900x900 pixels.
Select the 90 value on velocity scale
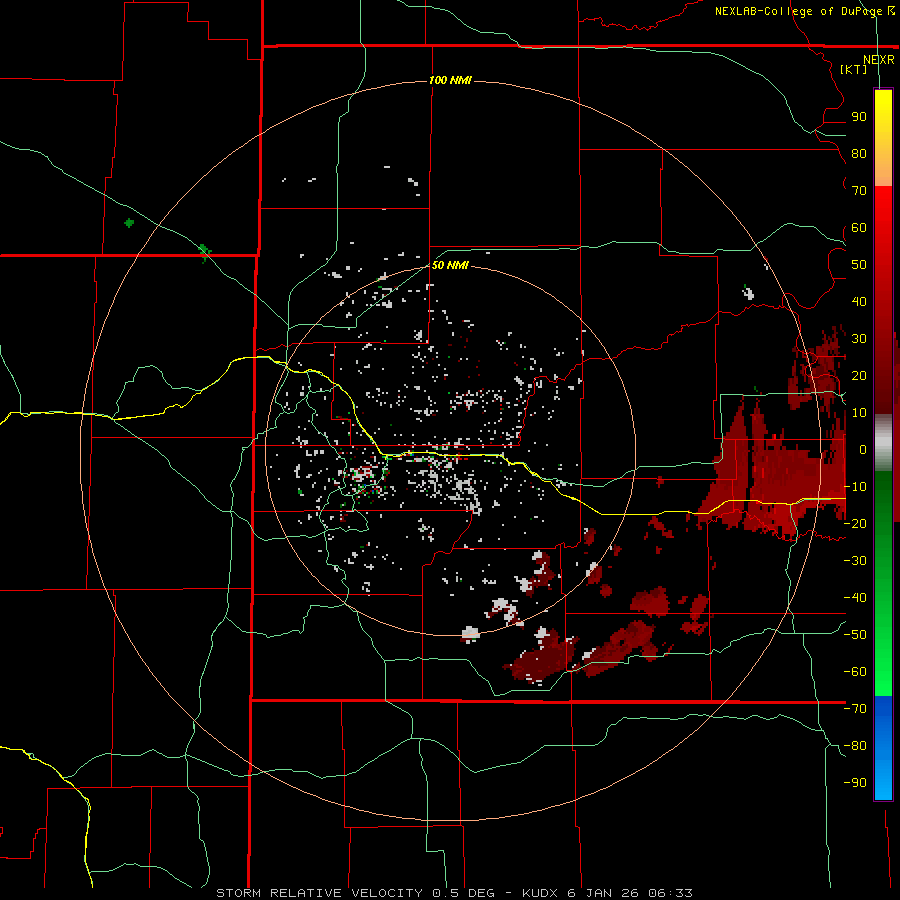(859, 117)
